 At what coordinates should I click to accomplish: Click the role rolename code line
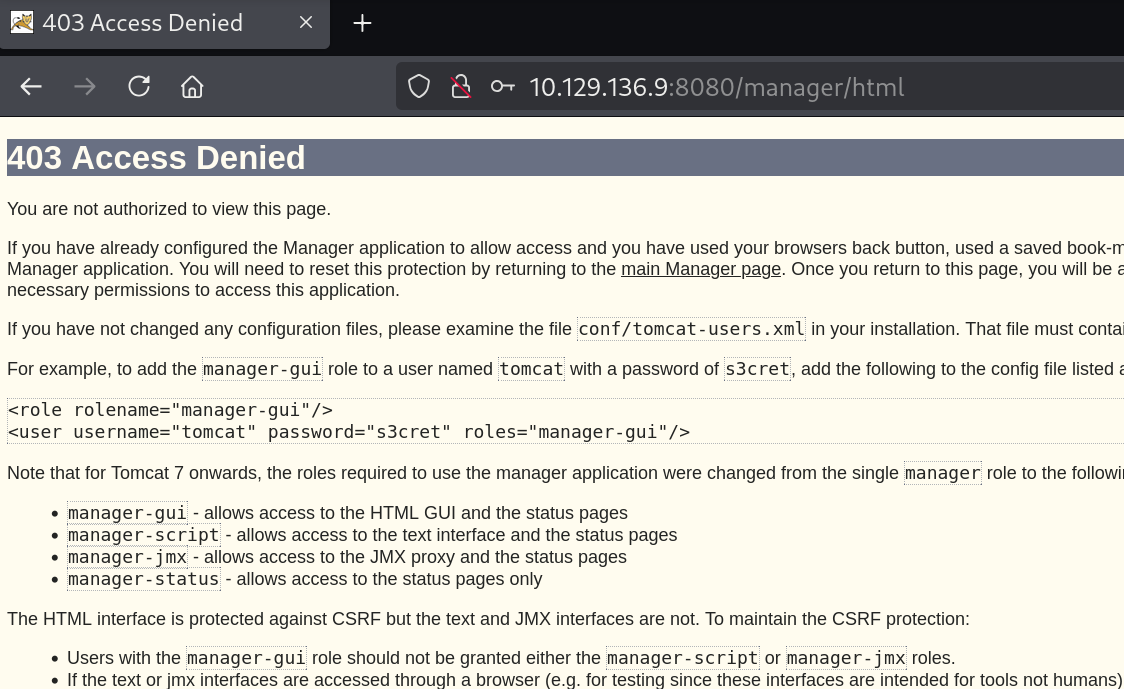pyautogui.click(x=170, y=410)
